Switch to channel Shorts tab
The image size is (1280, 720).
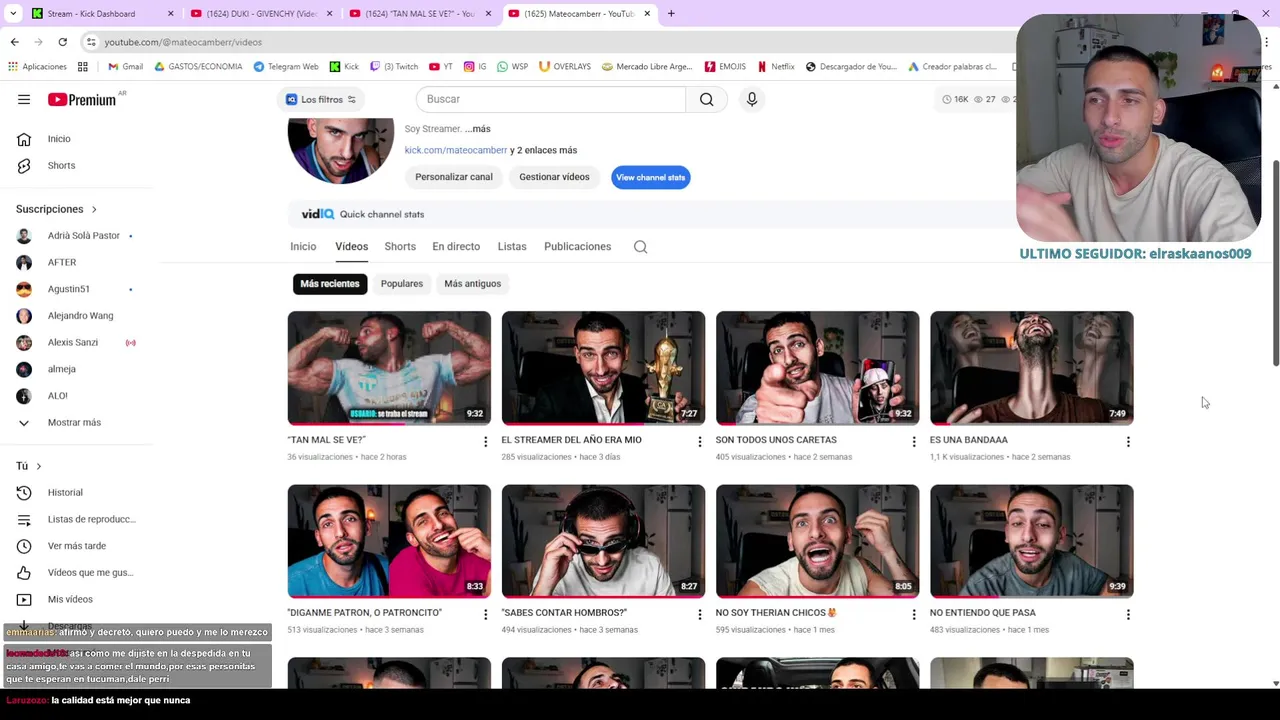click(400, 246)
